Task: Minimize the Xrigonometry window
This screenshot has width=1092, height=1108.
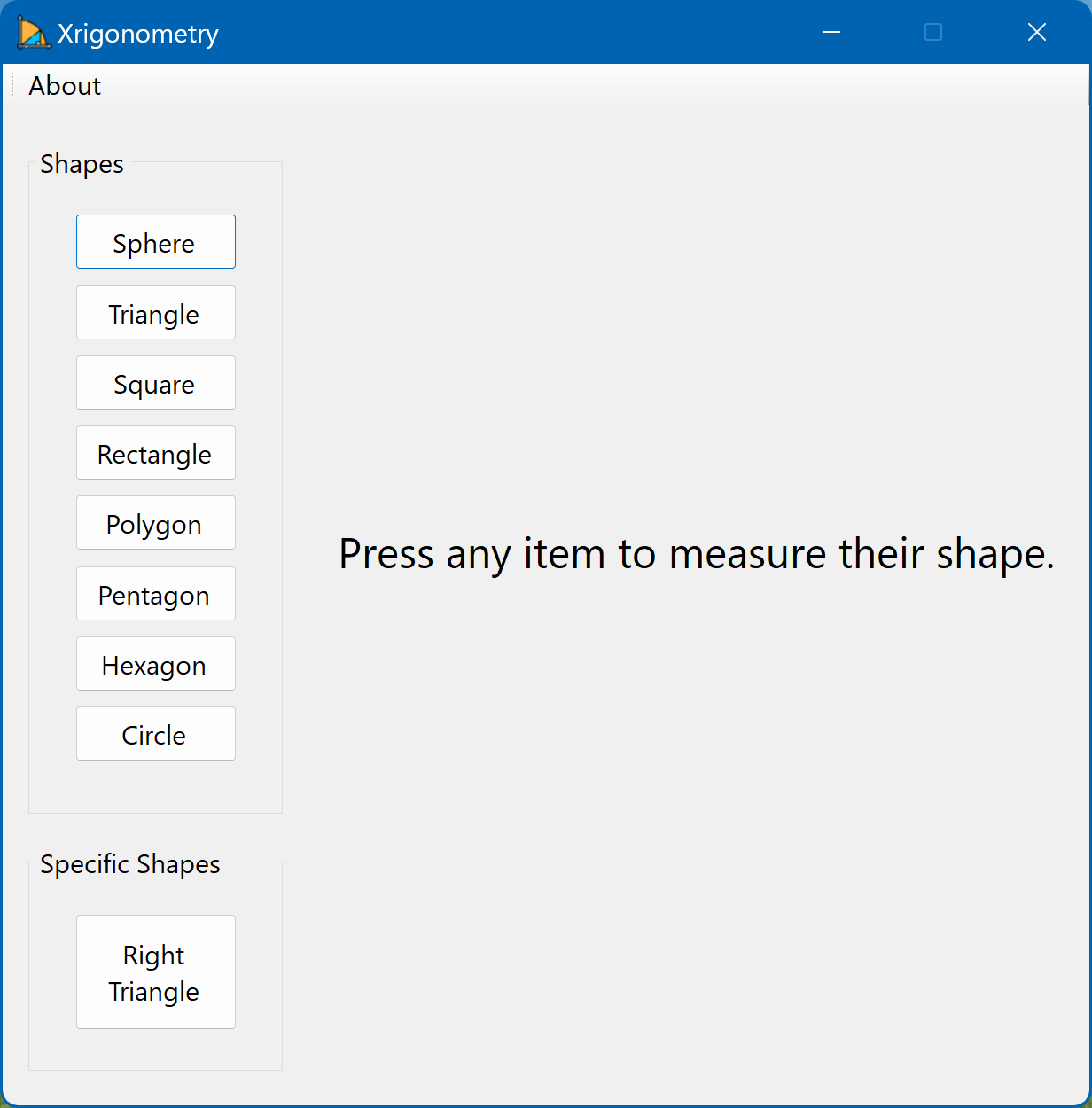Action: pyautogui.click(x=831, y=33)
